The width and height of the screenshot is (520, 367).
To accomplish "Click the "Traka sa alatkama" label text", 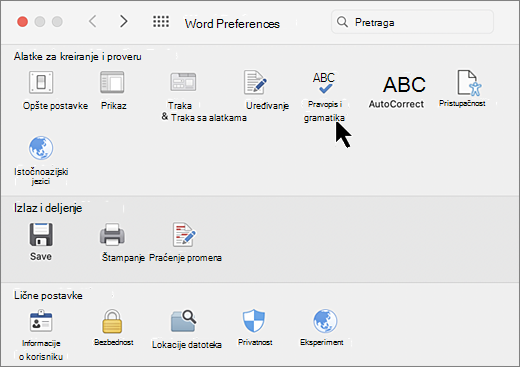I will tap(209, 118).
